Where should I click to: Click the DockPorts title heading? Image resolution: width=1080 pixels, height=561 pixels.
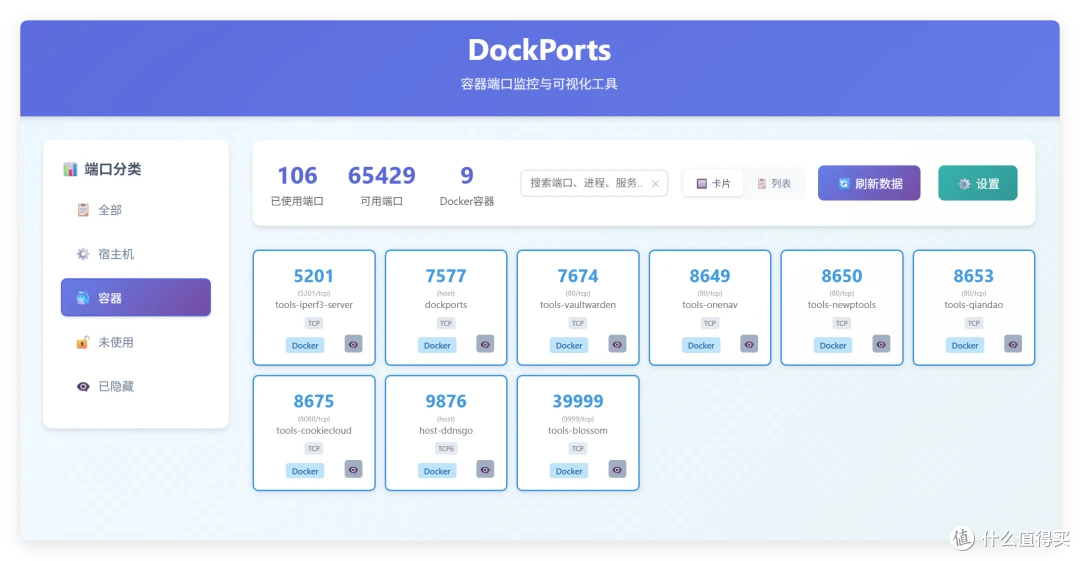coord(539,50)
